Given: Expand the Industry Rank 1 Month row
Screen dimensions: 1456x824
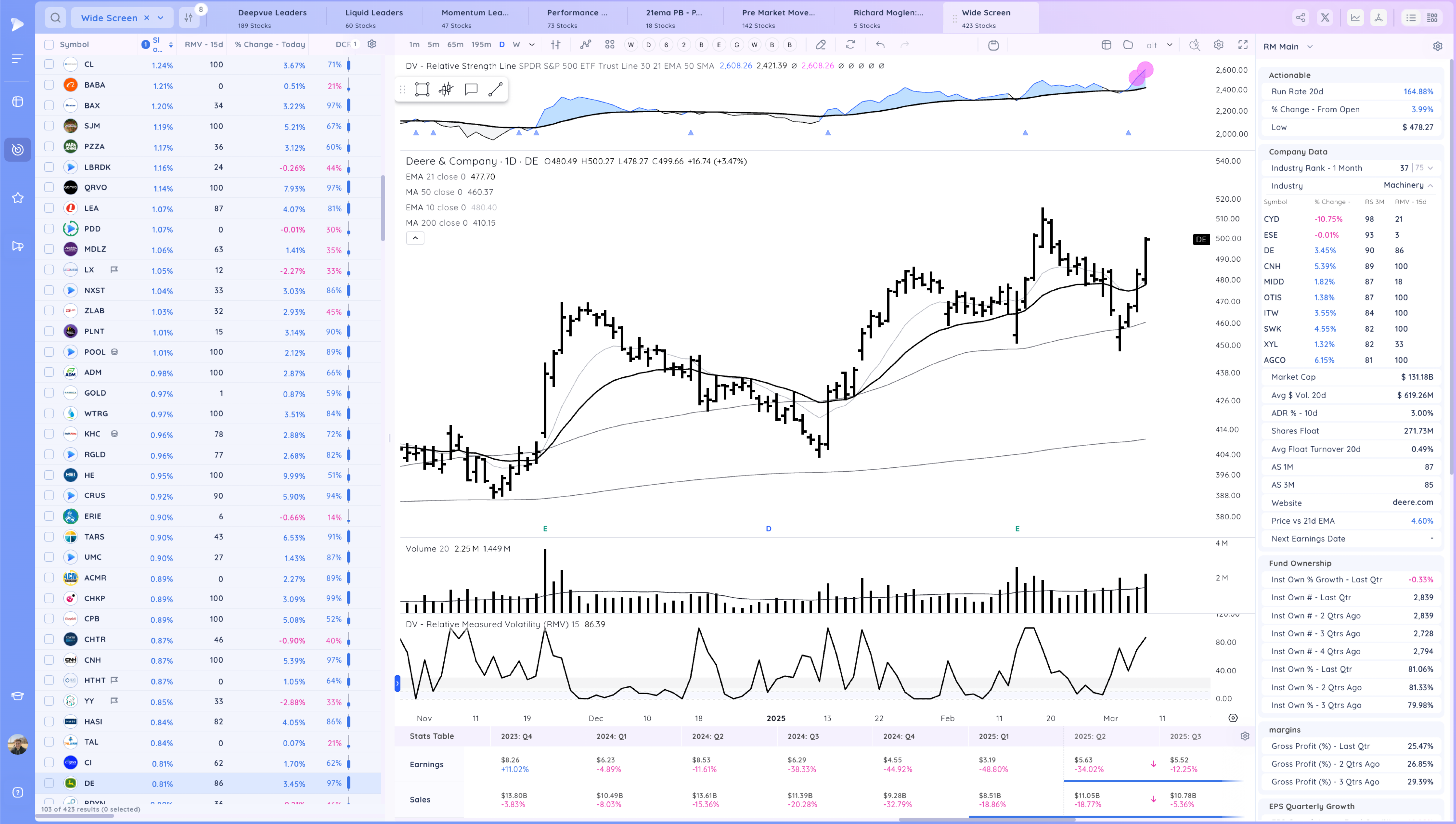Looking at the screenshot, I should [1430, 168].
